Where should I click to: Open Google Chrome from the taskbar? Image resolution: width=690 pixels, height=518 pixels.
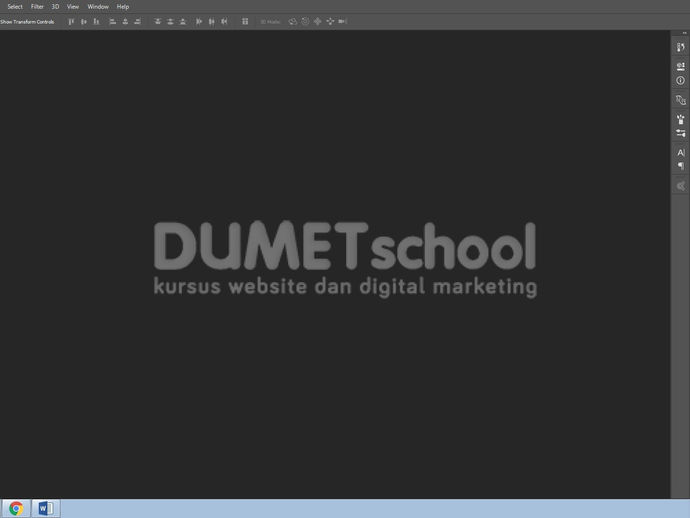click(16, 508)
